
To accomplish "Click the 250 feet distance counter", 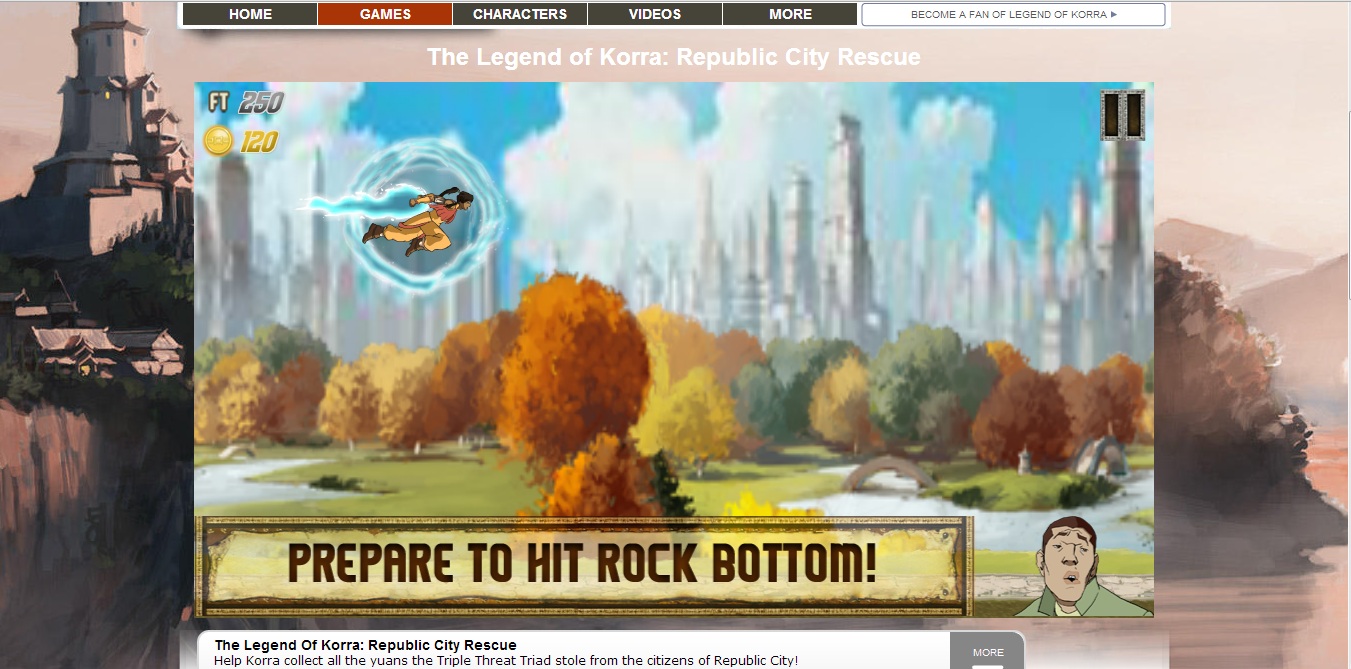I will coord(261,102).
